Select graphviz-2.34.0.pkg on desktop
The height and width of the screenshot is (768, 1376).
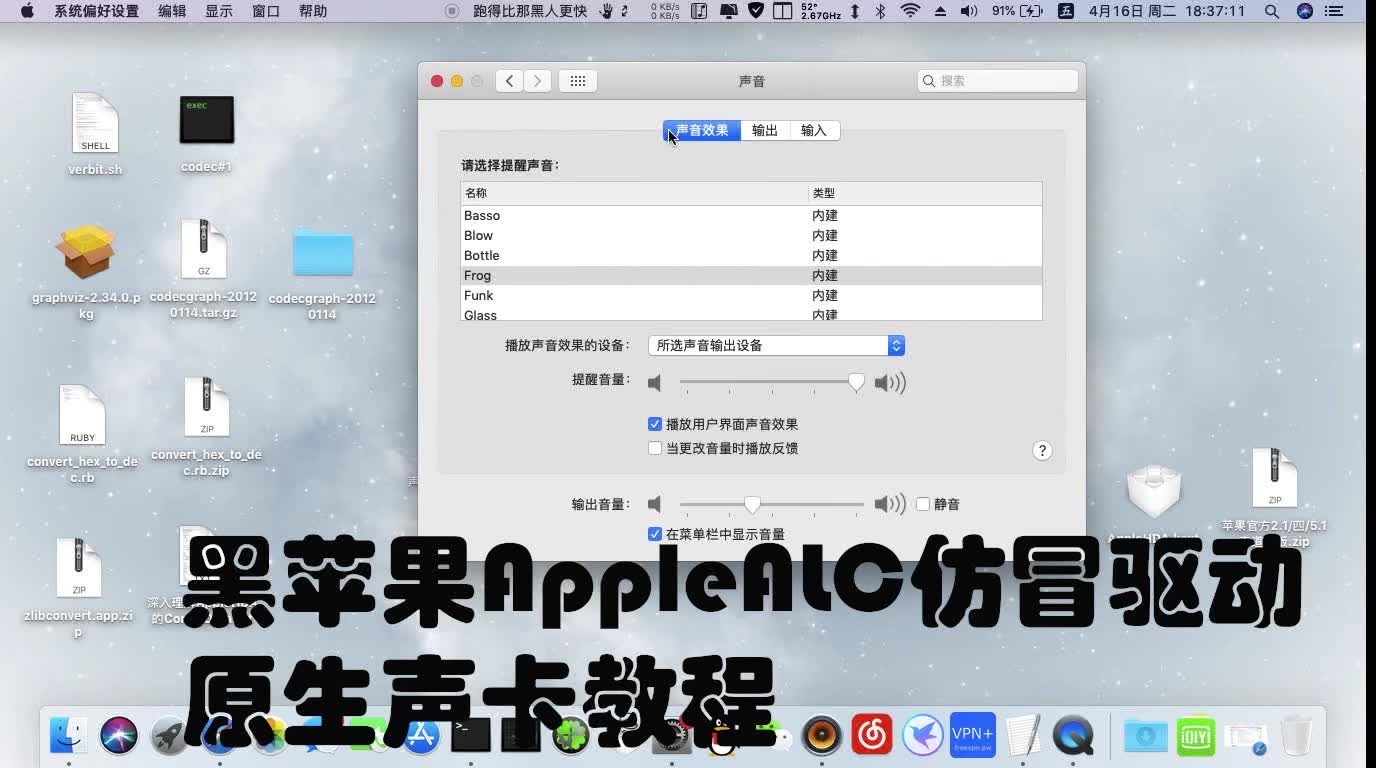point(87,271)
